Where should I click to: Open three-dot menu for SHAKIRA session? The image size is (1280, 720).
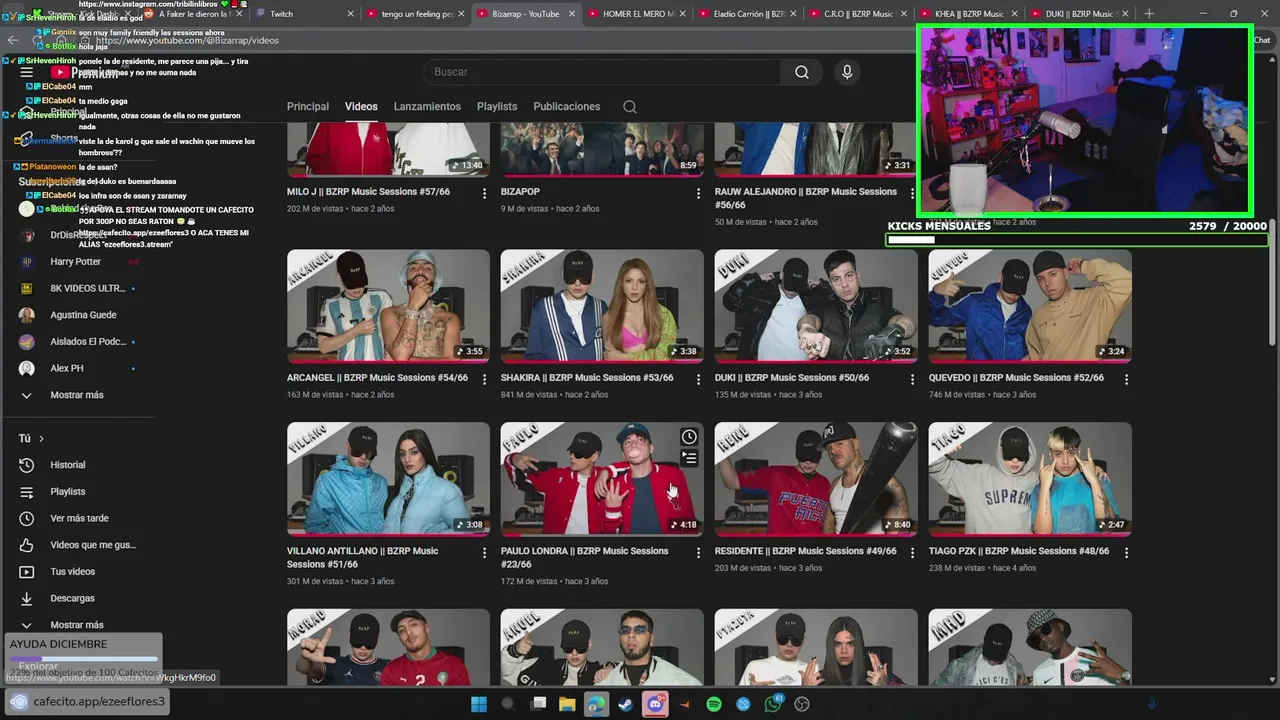point(699,379)
